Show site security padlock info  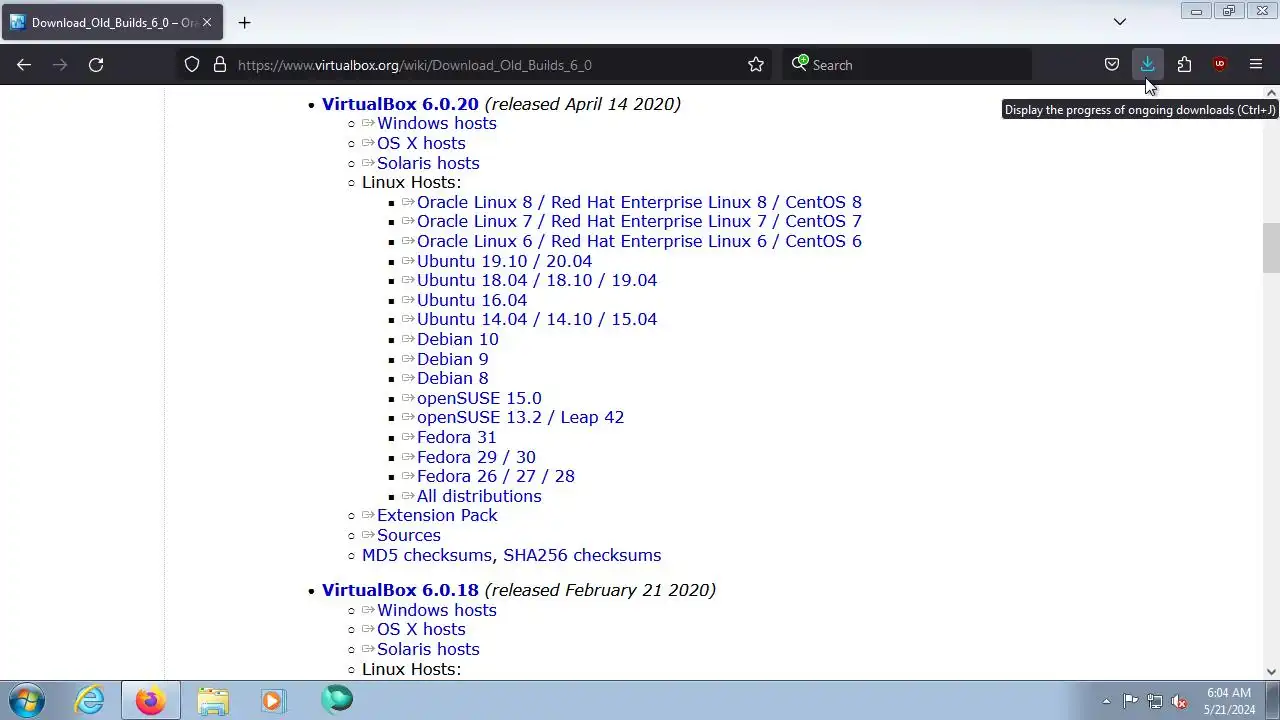[219, 65]
